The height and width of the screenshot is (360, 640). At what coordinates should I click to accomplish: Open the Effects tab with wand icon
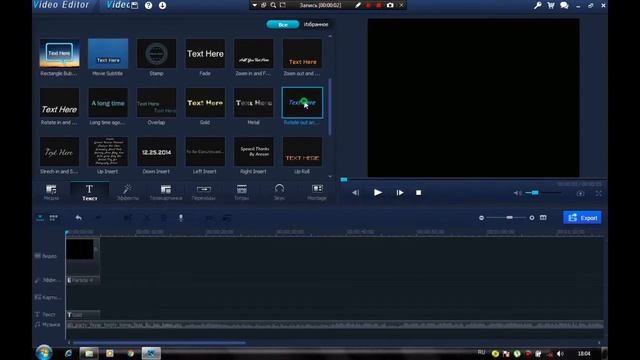click(x=127, y=192)
